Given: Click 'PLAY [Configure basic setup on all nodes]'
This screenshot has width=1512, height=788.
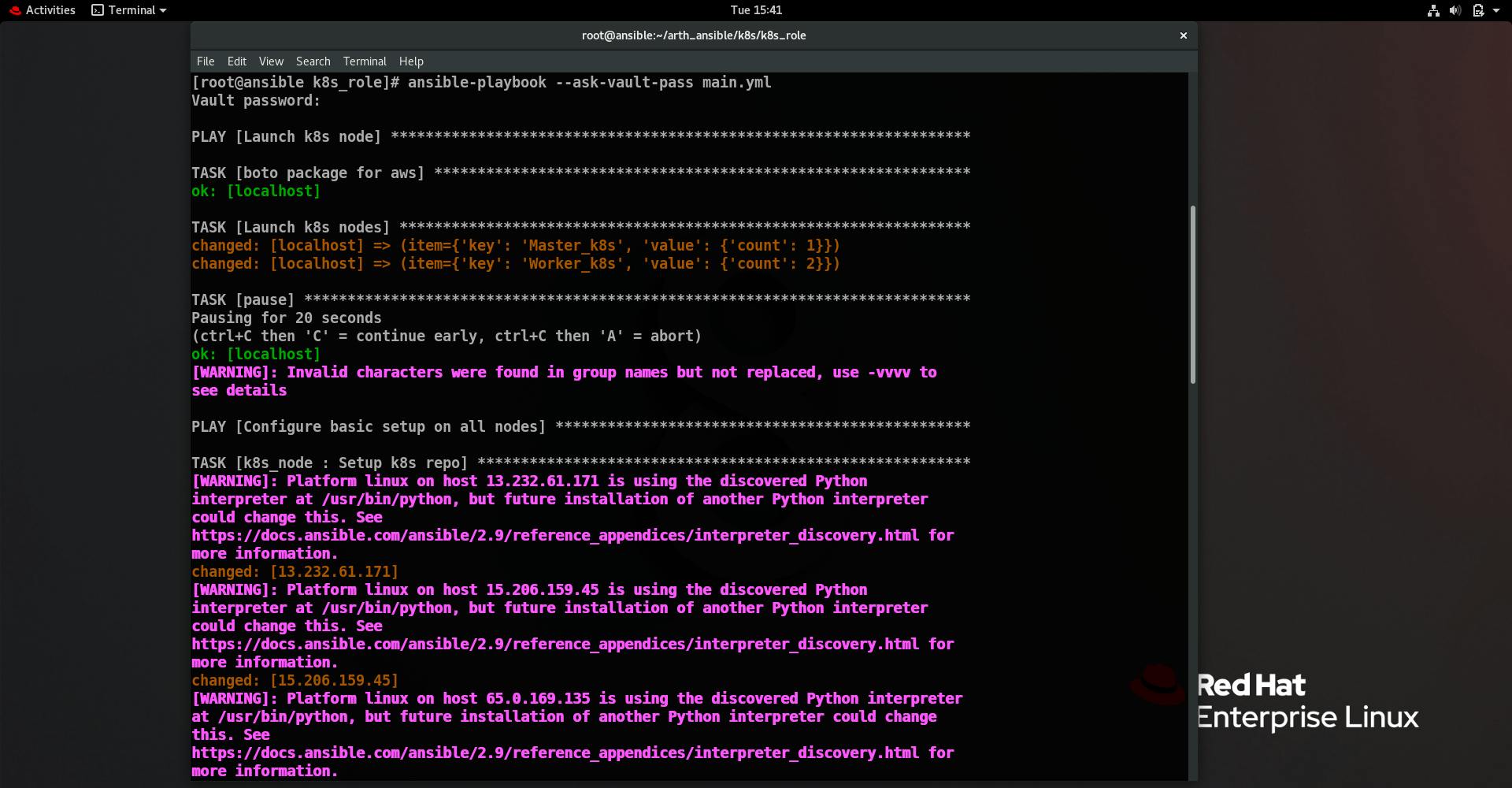Looking at the screenshot, I should pos(580,427).
